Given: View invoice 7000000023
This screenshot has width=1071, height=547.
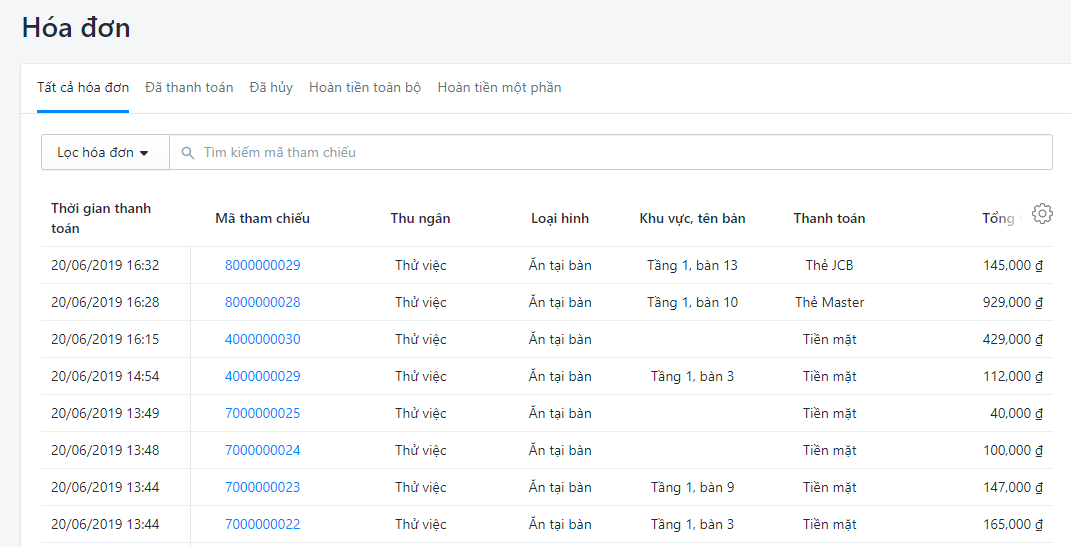Looking at the screenshot, I should [262, 488].
